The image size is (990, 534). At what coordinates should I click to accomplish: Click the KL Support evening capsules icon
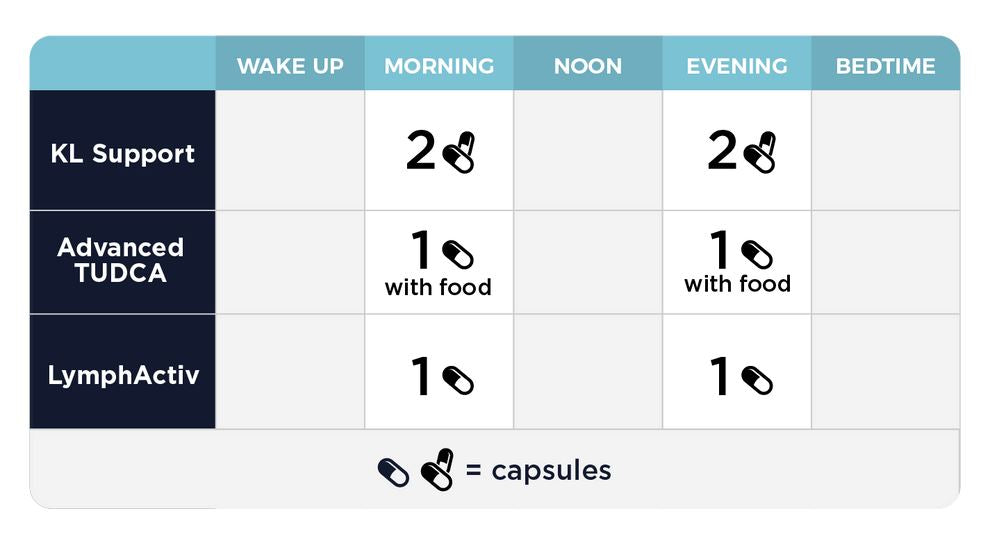(x=760, y=152)
